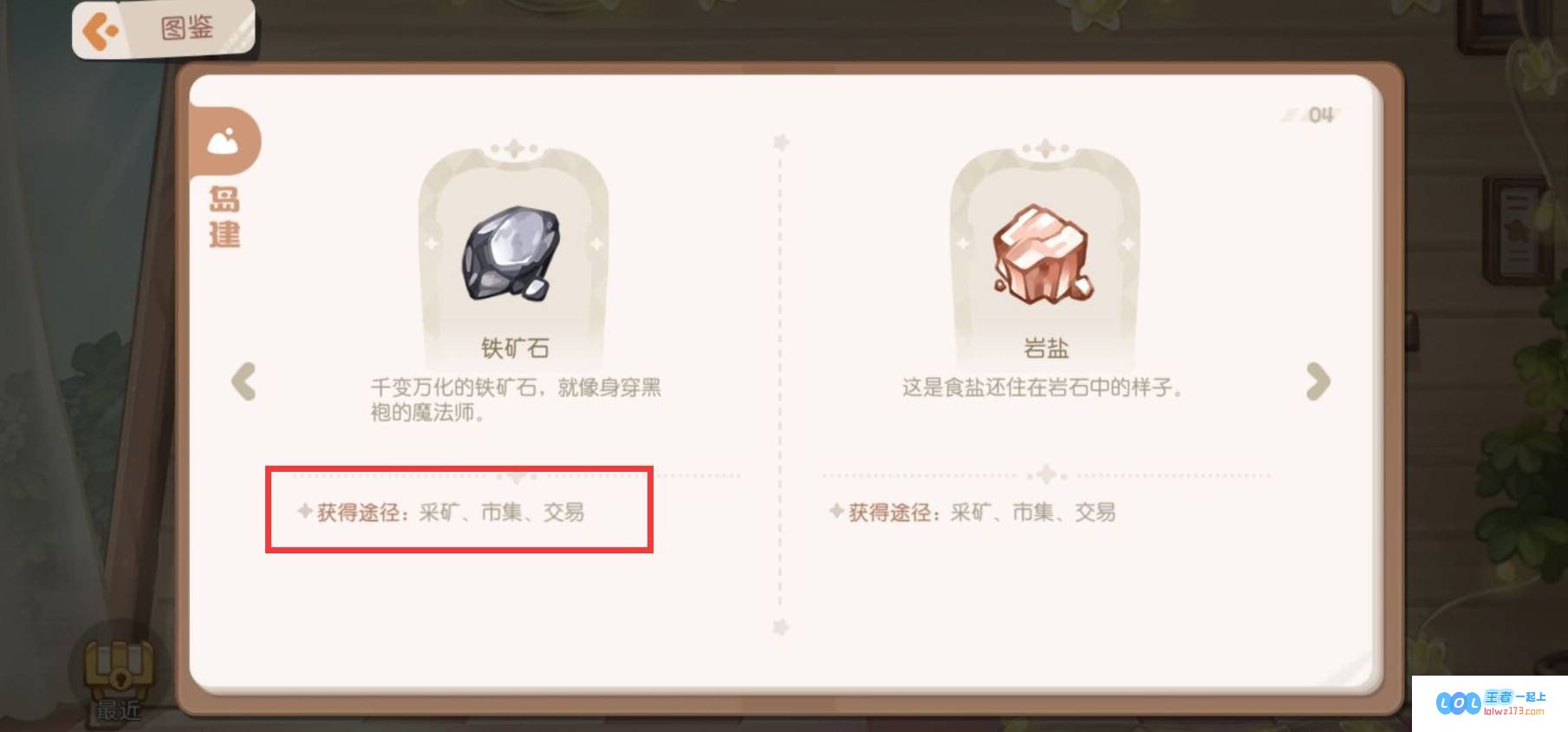Select the 岛建 tab label text

224,217
